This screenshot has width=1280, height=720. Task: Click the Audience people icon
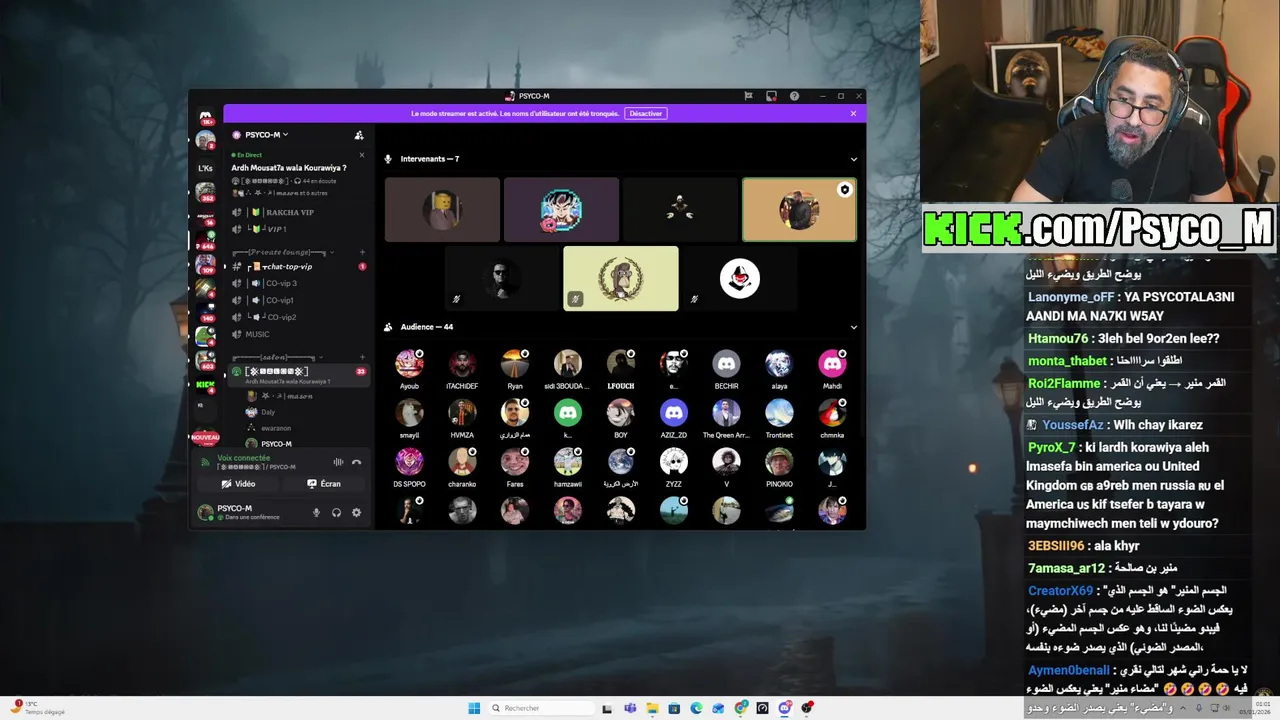pos(388,327)
